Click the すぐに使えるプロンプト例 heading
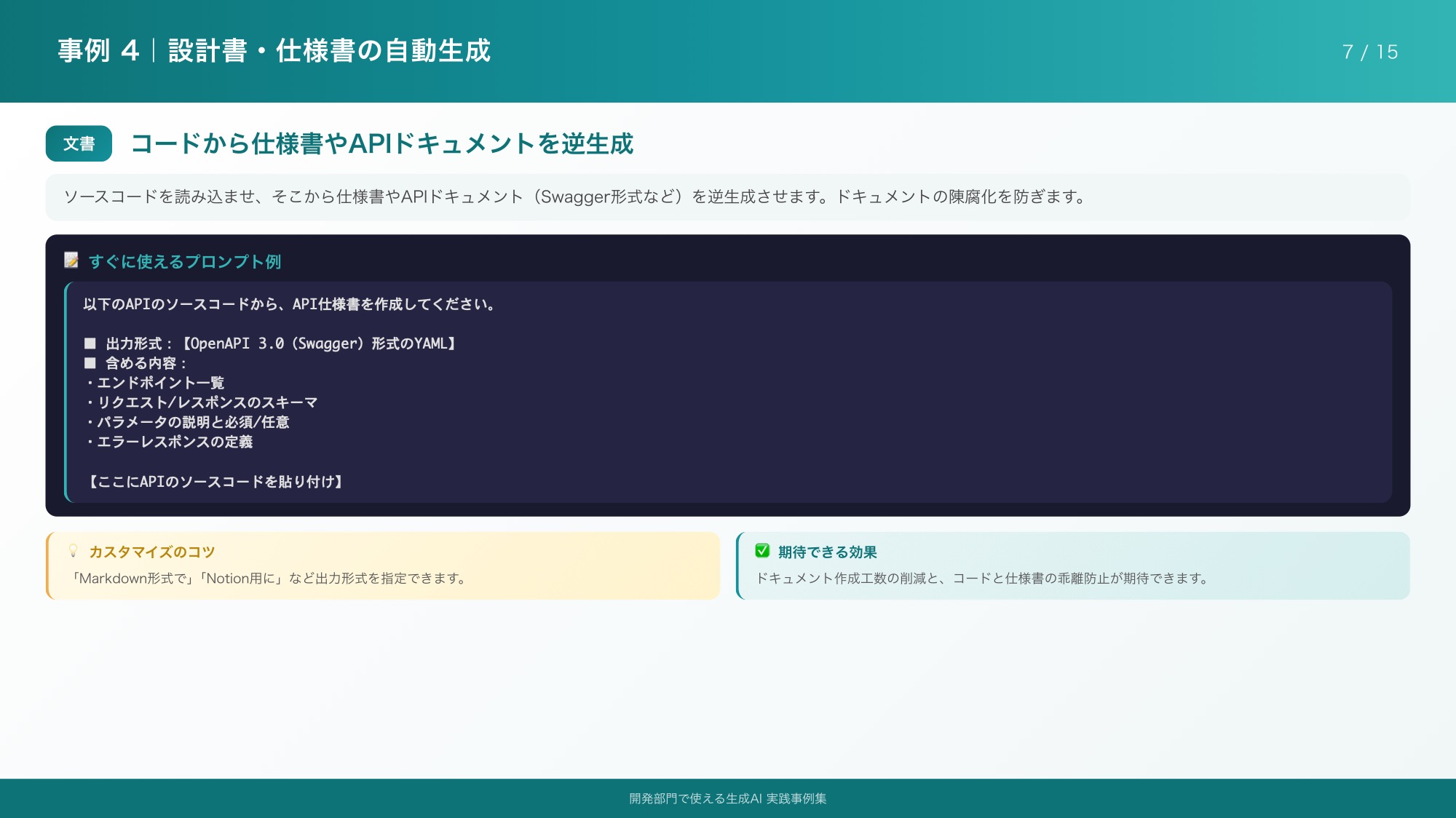This screenshot has width=1456, height=818. [x=185, y=261]
